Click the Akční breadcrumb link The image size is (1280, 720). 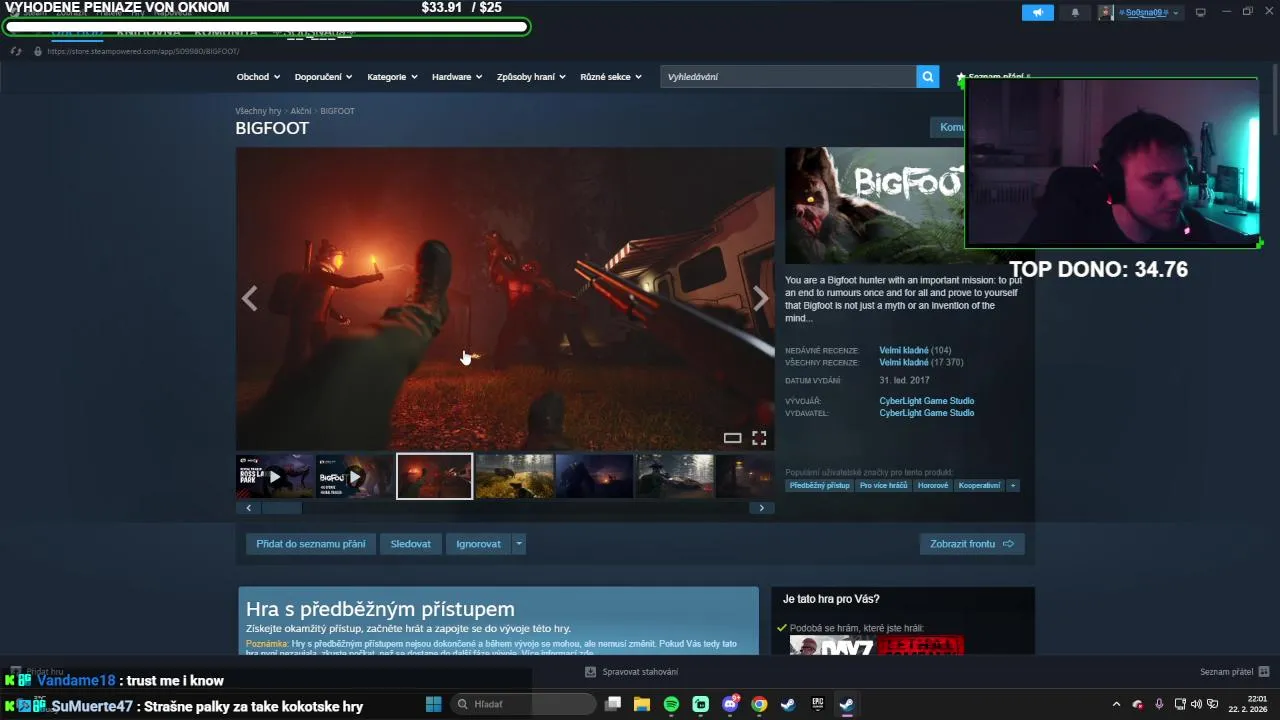[301, 111]
